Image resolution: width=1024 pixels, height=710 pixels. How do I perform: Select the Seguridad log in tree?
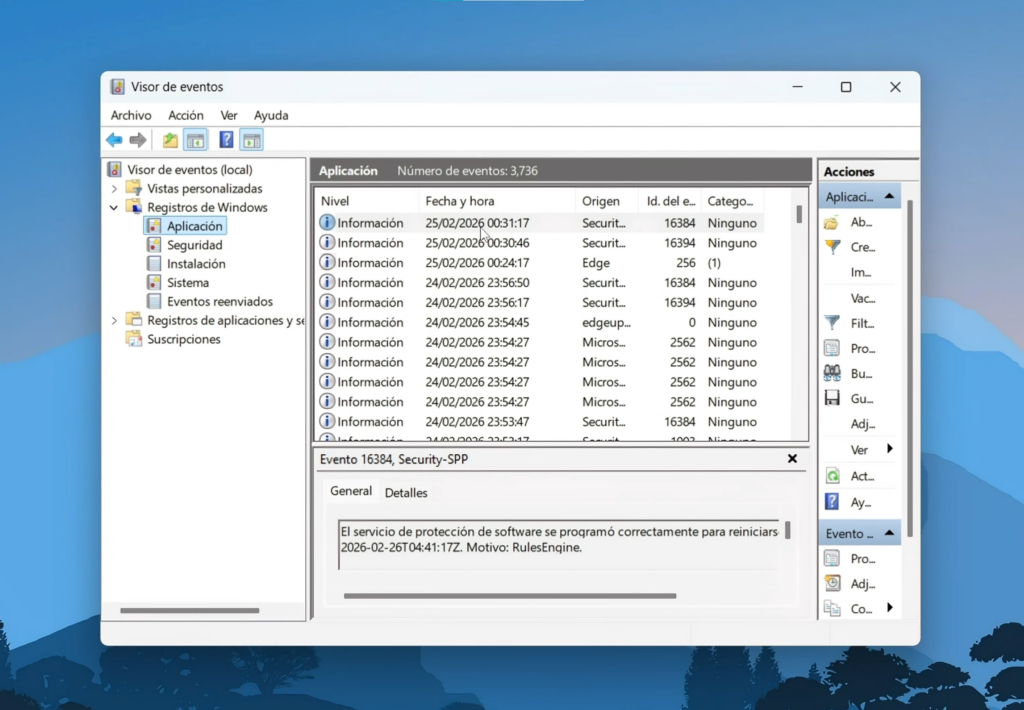click(x=194, y=245)
